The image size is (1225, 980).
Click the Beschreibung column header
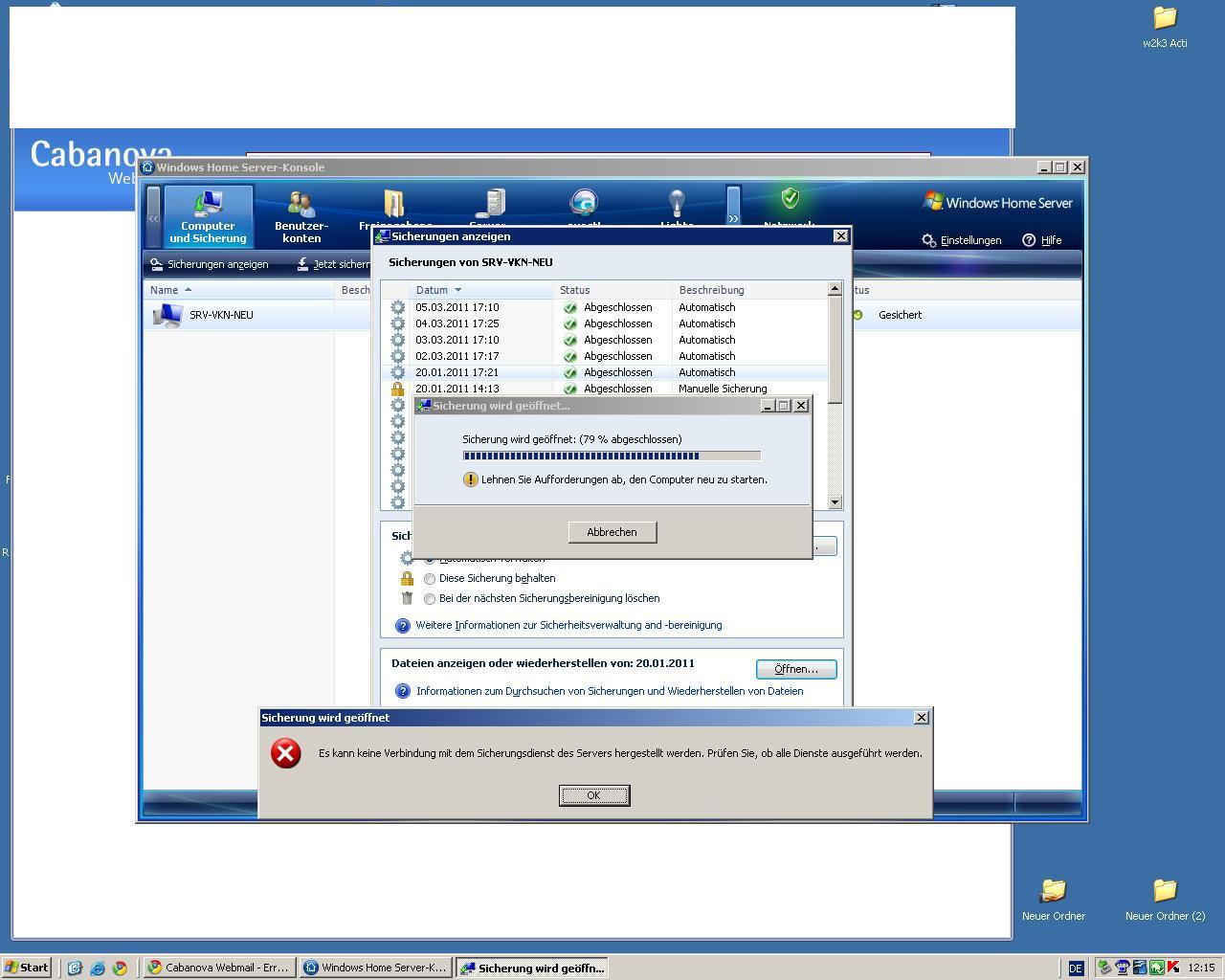[749, 290]
